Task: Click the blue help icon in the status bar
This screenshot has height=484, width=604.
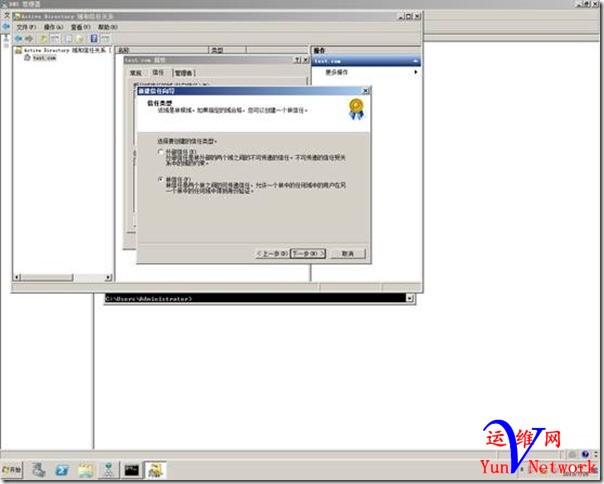Action: coord(586,454)
